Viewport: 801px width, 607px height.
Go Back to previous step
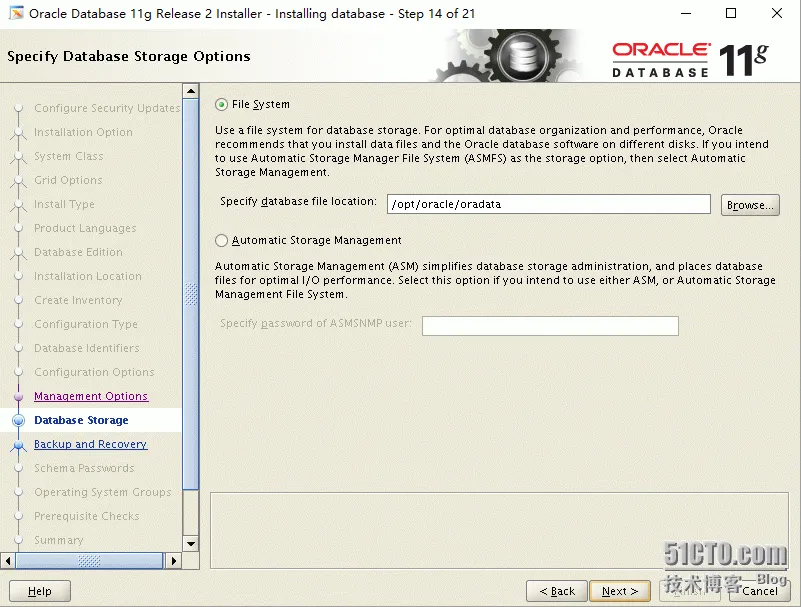pos(557,591)
